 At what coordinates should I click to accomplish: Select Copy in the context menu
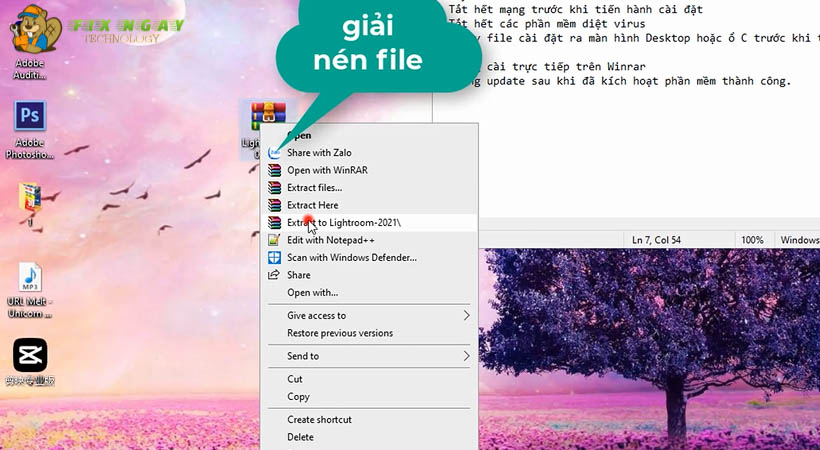298,397
